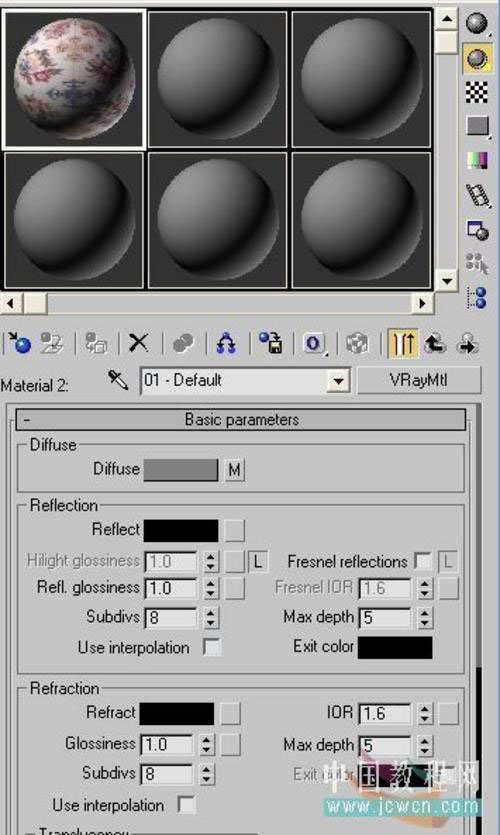This screenshot has width=500, height=835.
Task: Click the Refl. glossiness spinner arrows
Action: click(211, 588)
